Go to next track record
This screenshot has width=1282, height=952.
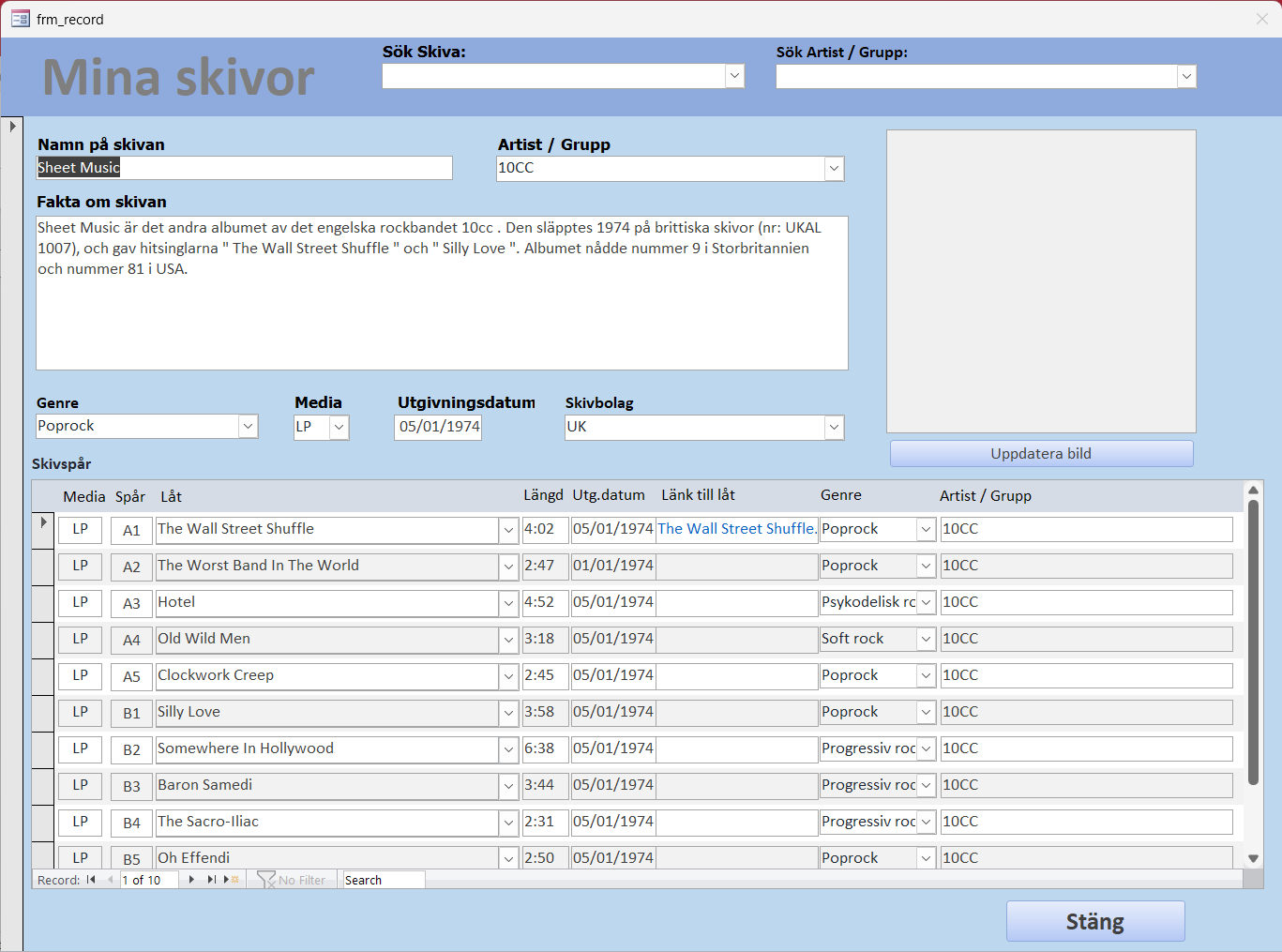point(191,880)
